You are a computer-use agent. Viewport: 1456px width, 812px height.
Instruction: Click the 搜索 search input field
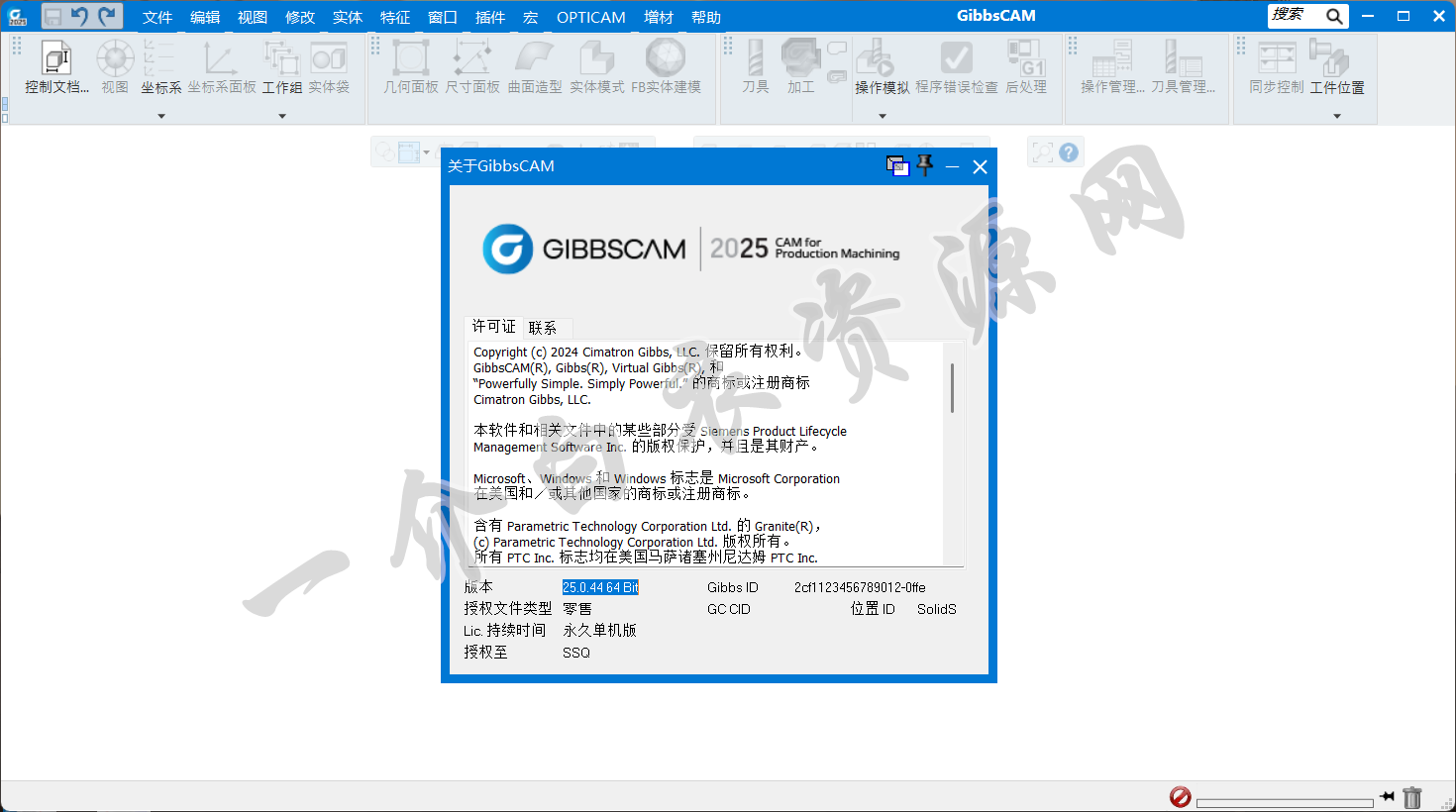tap(1296, 15)
